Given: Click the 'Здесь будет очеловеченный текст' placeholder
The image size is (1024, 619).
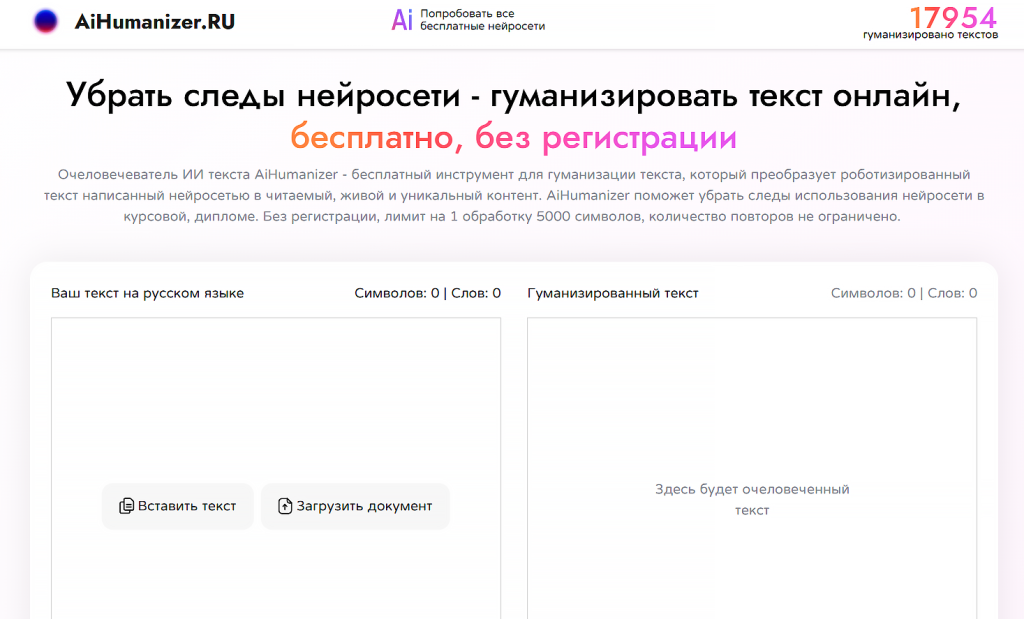Looking at the screenshot, I should tap(752, 499).
